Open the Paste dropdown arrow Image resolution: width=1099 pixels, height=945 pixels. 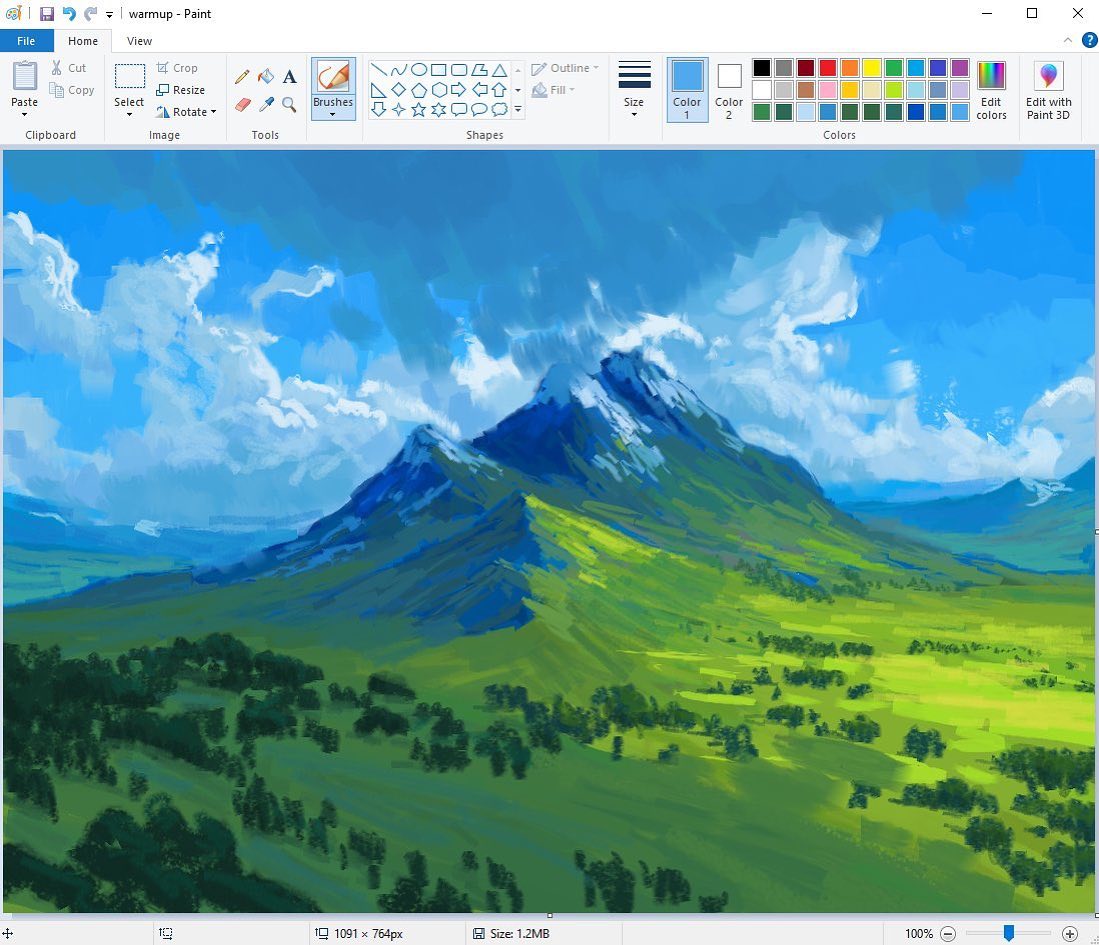(25, 114)
